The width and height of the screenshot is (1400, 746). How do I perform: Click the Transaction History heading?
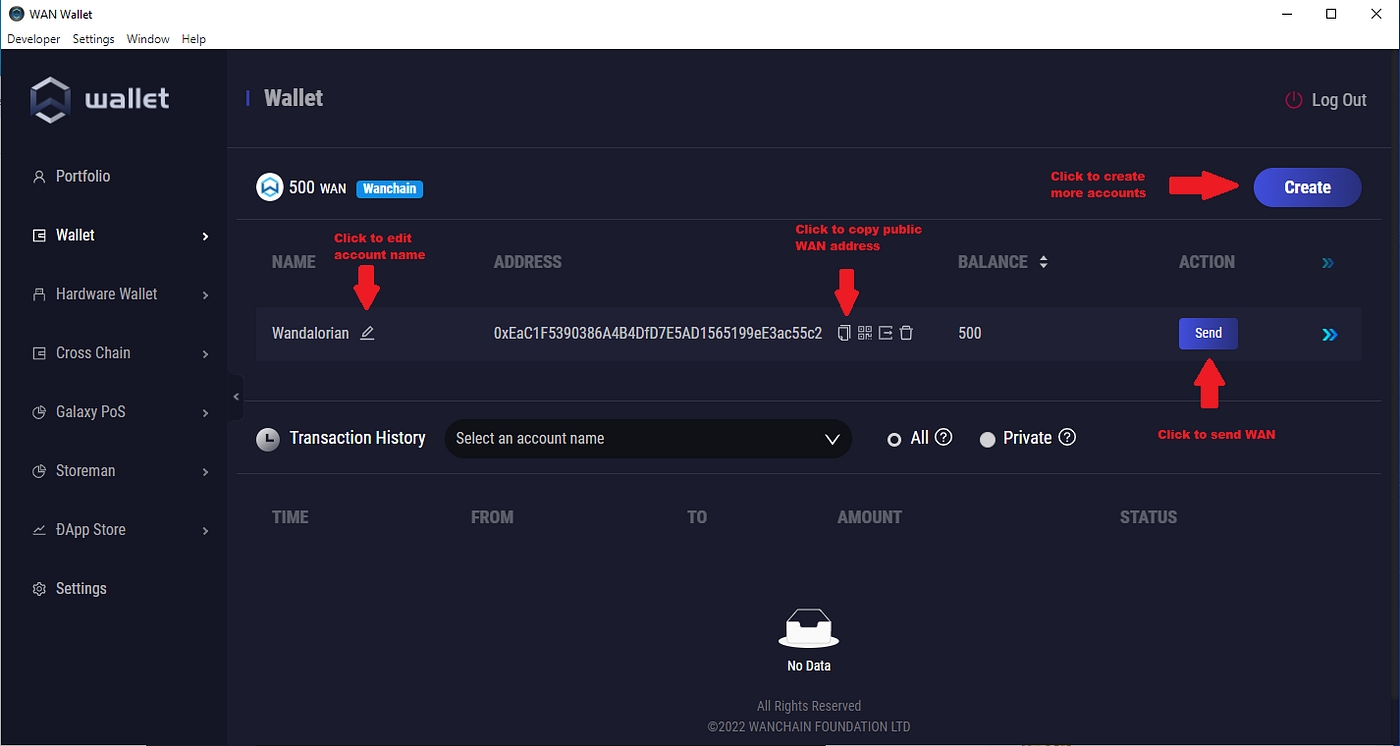[x=357, y=438]
